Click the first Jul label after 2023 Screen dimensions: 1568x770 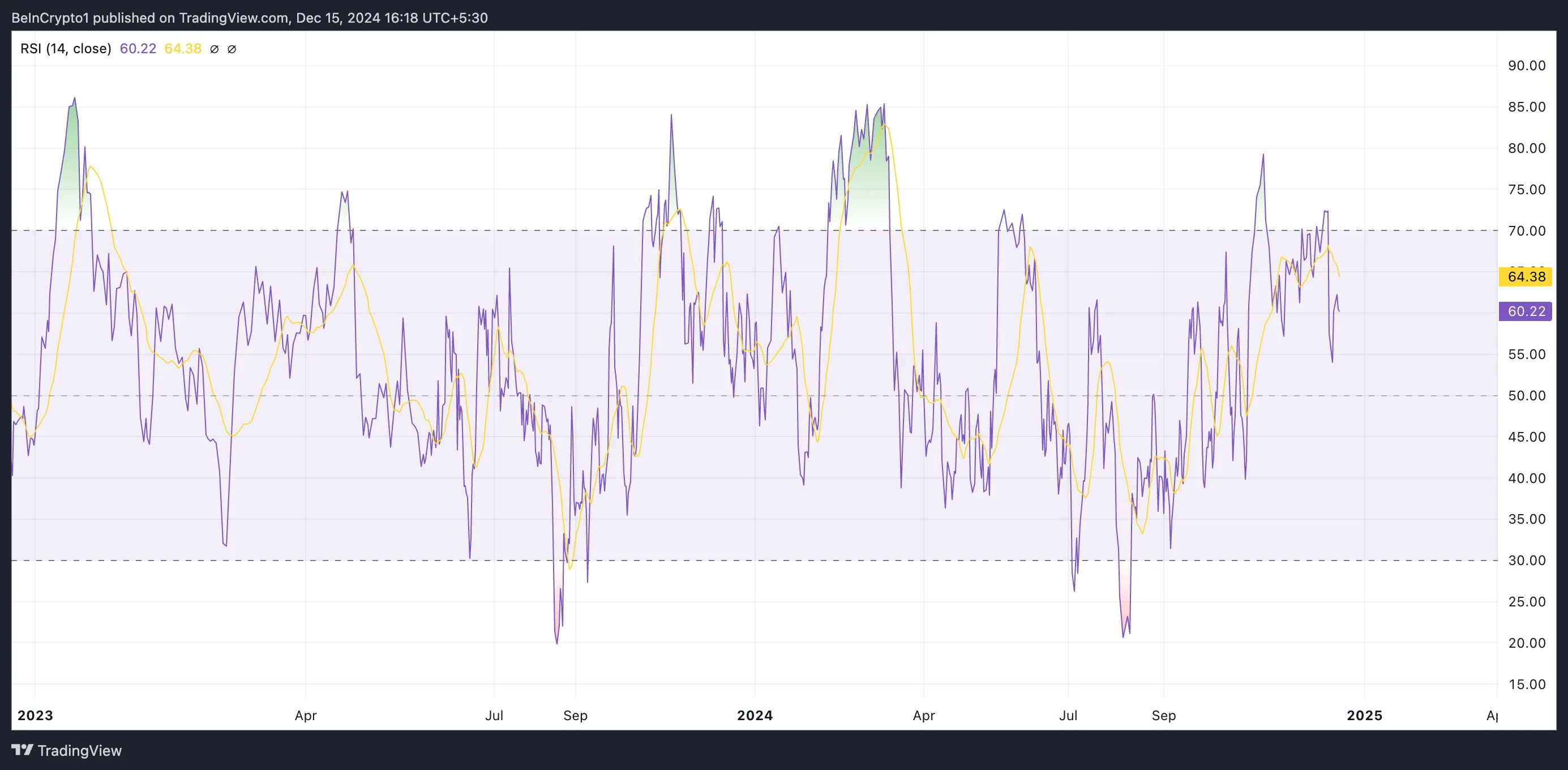(494, 715)
